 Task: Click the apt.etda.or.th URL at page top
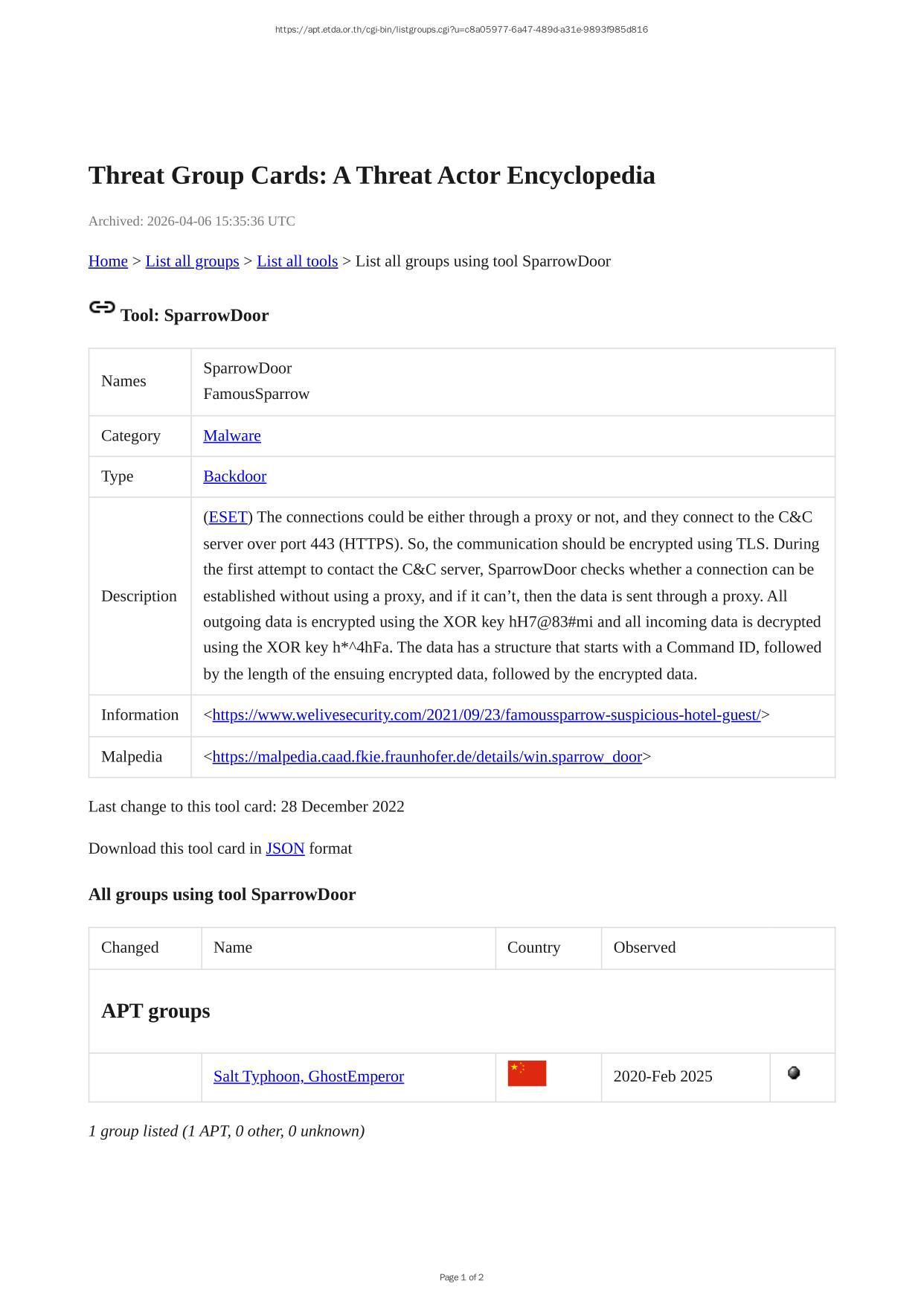461,30
